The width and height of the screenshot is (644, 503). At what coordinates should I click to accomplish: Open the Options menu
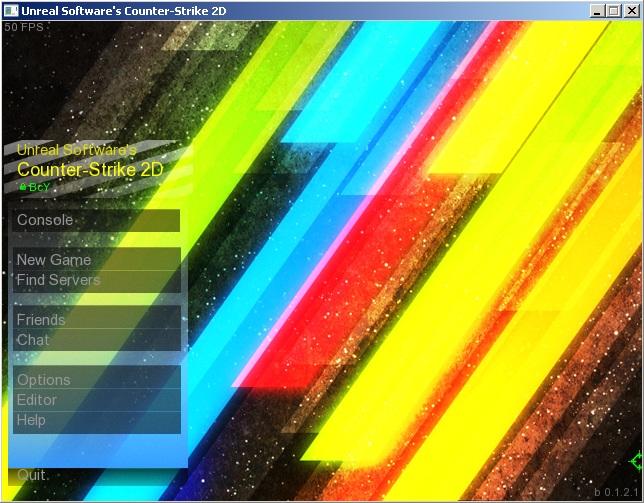coord(97,379)
